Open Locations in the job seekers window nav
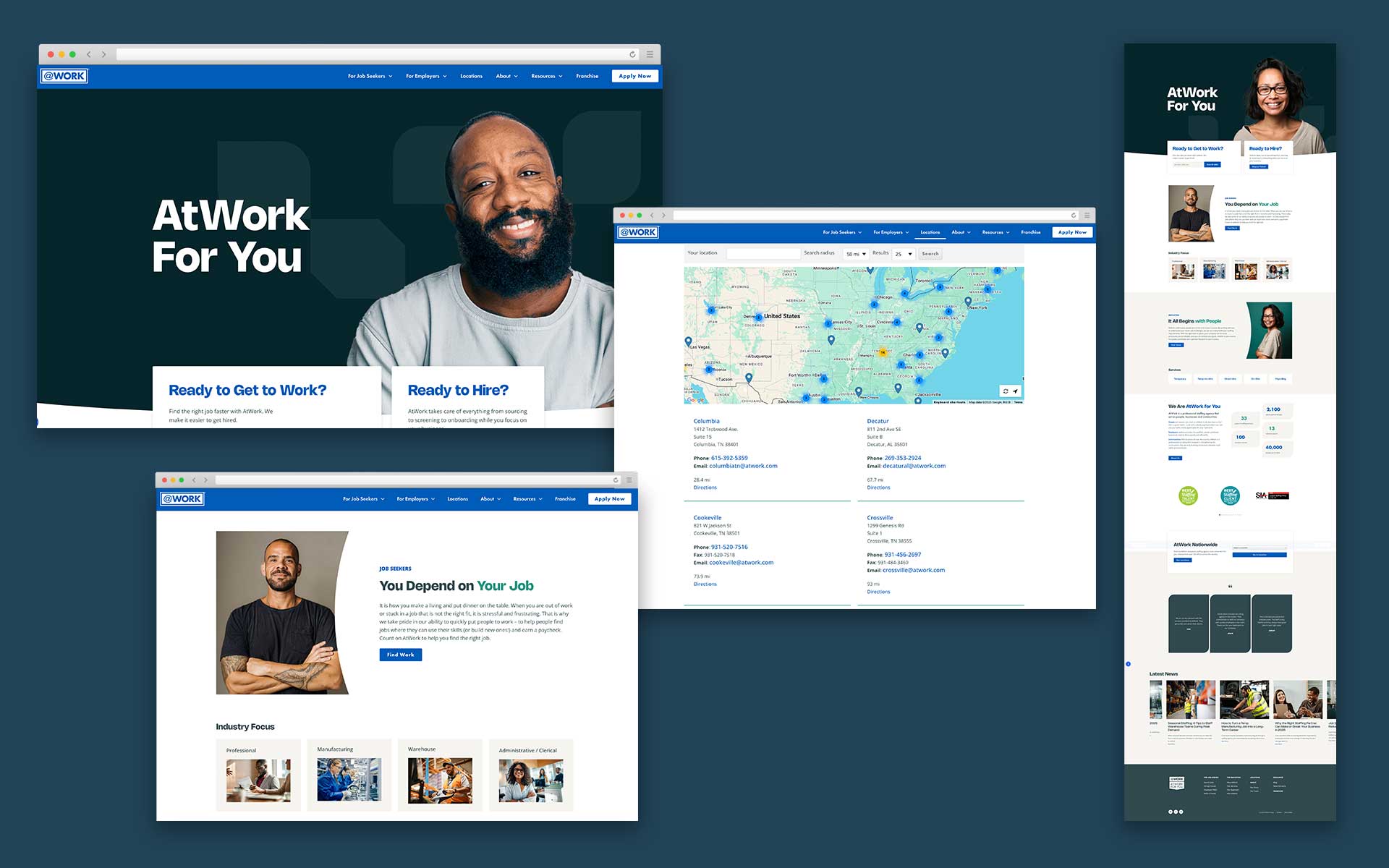Image resolution: width=1389 pixels, height=868 pixels. pos(457,499)
